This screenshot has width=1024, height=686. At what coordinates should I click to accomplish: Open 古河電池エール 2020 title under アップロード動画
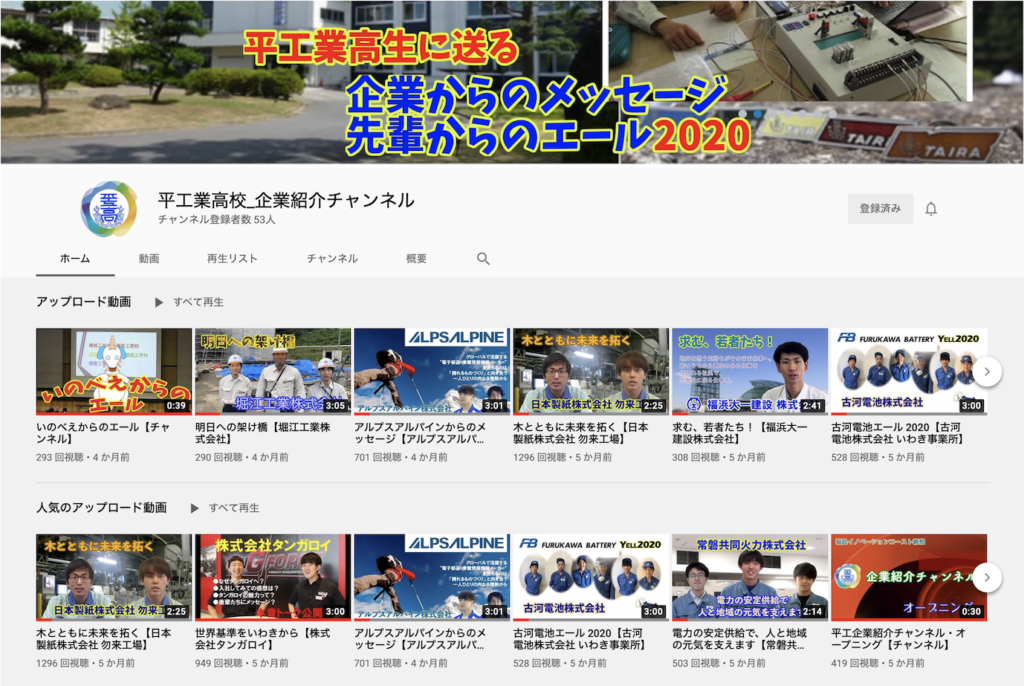pyautogui.click(x=897, y=433)
